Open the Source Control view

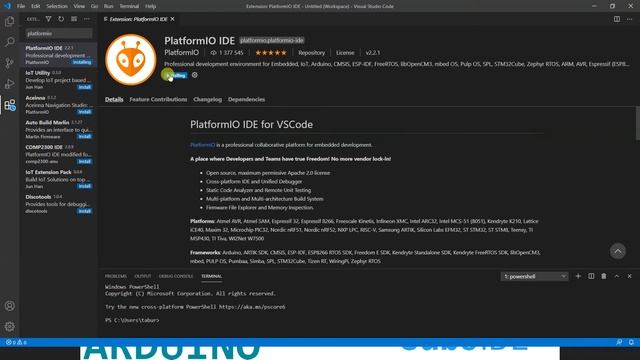coord(10,63)
